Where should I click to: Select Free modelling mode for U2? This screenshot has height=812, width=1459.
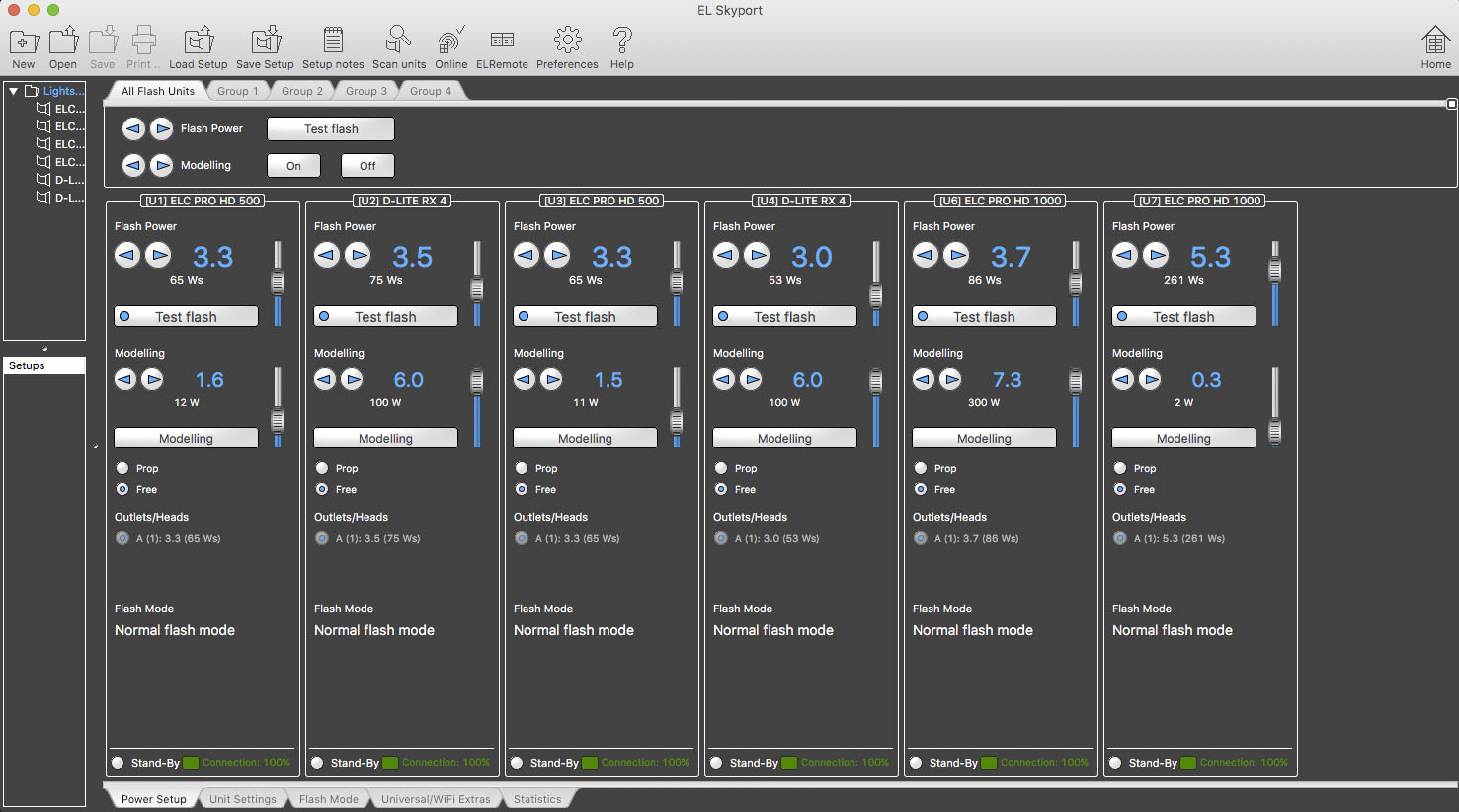[x=322, y=489]
